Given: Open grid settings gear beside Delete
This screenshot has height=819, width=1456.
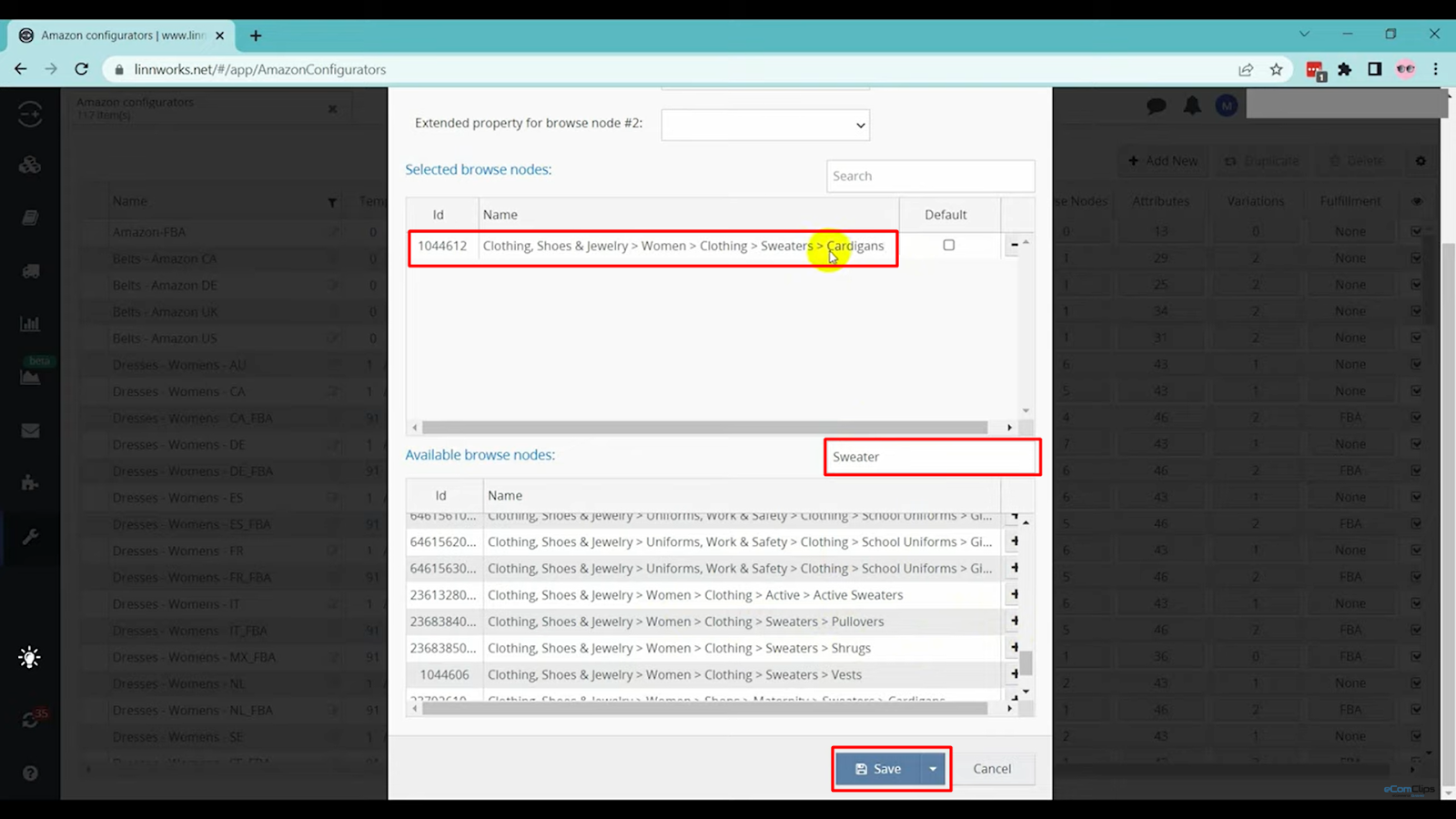Looking at the screenshot, I should (1421, 161).
